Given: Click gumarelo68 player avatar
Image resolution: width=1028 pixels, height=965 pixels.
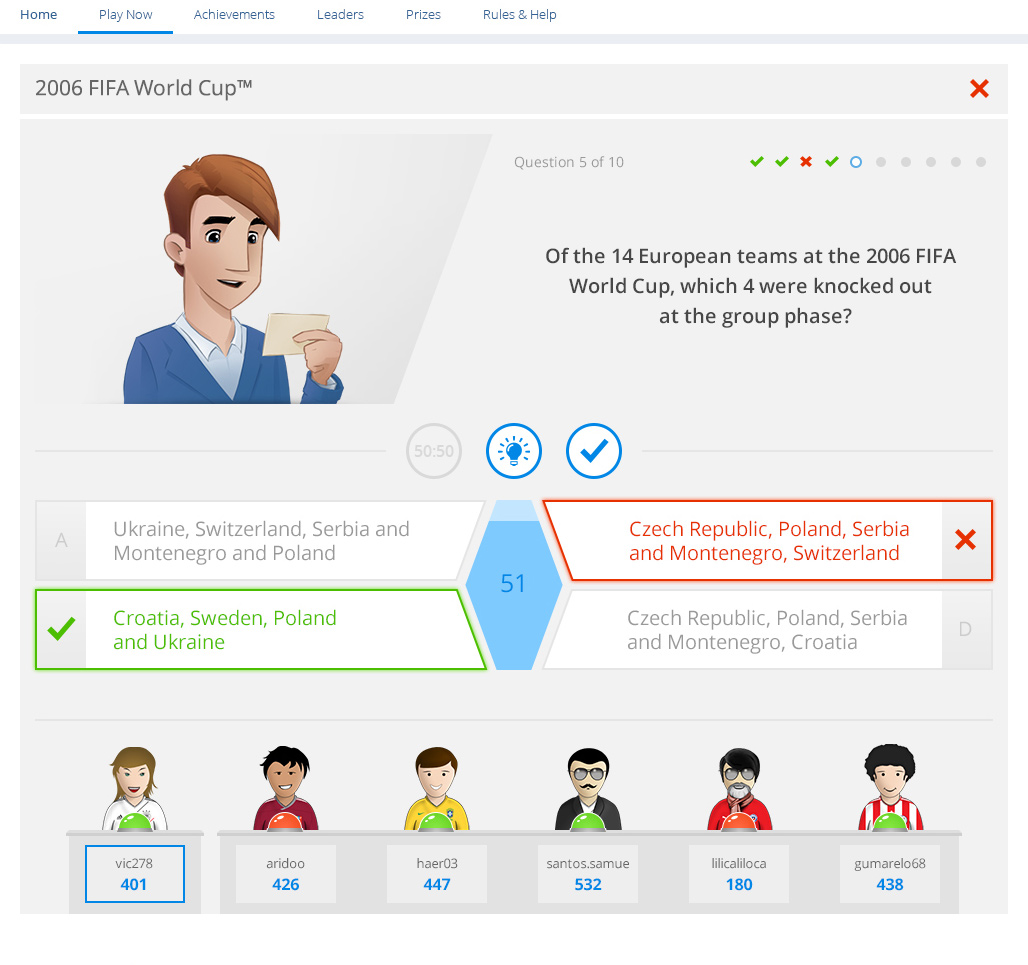Looking at the screenshot, I should tap(890, 787).
